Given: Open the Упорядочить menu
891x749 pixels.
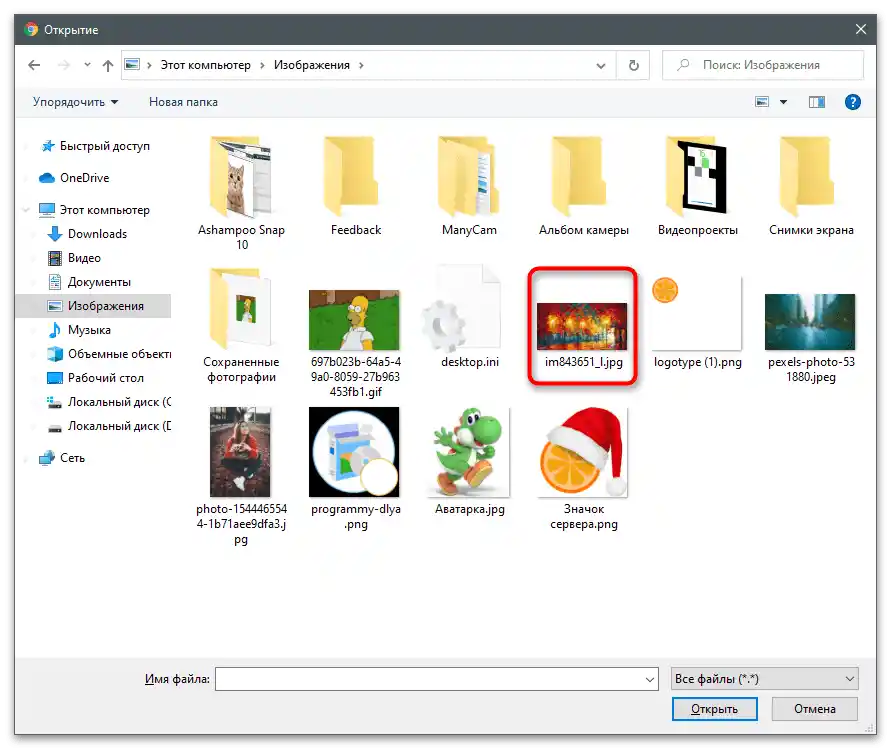Looking at the screenshot, I should (75, 102).
